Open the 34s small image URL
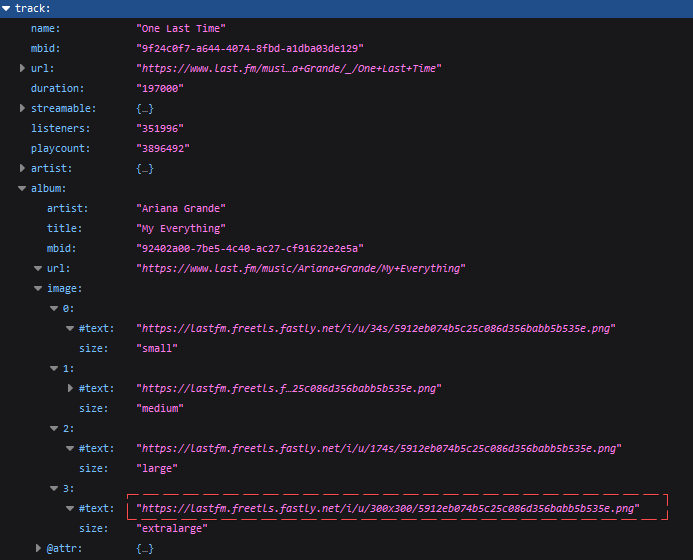The width and height of the screenshot is (693, 560). pyautogui.click(x=376, y=328)
